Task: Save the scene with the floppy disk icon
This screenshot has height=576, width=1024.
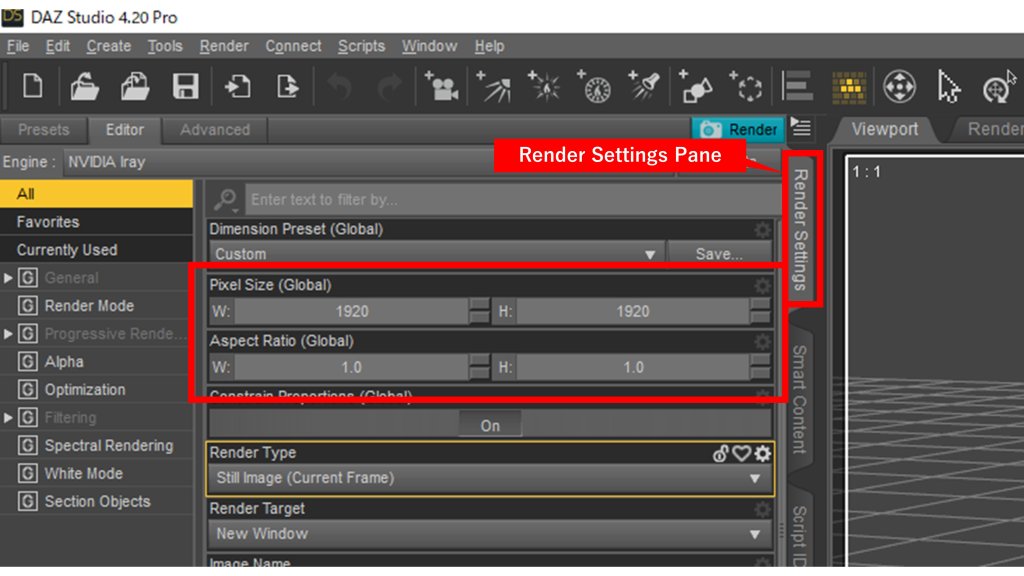Action: point(185,86)
